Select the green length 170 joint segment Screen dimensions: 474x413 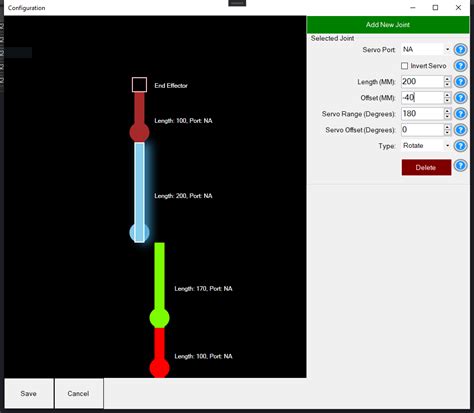pyautogui.click(x=159, y=285)
